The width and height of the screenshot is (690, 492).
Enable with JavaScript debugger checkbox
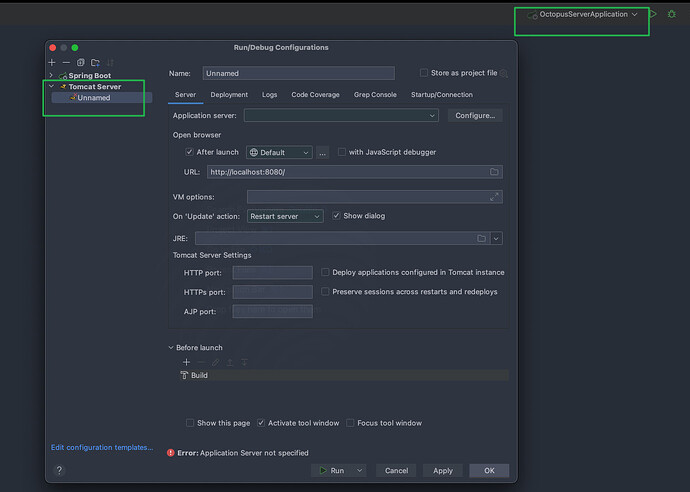click(x=341, y=152)
